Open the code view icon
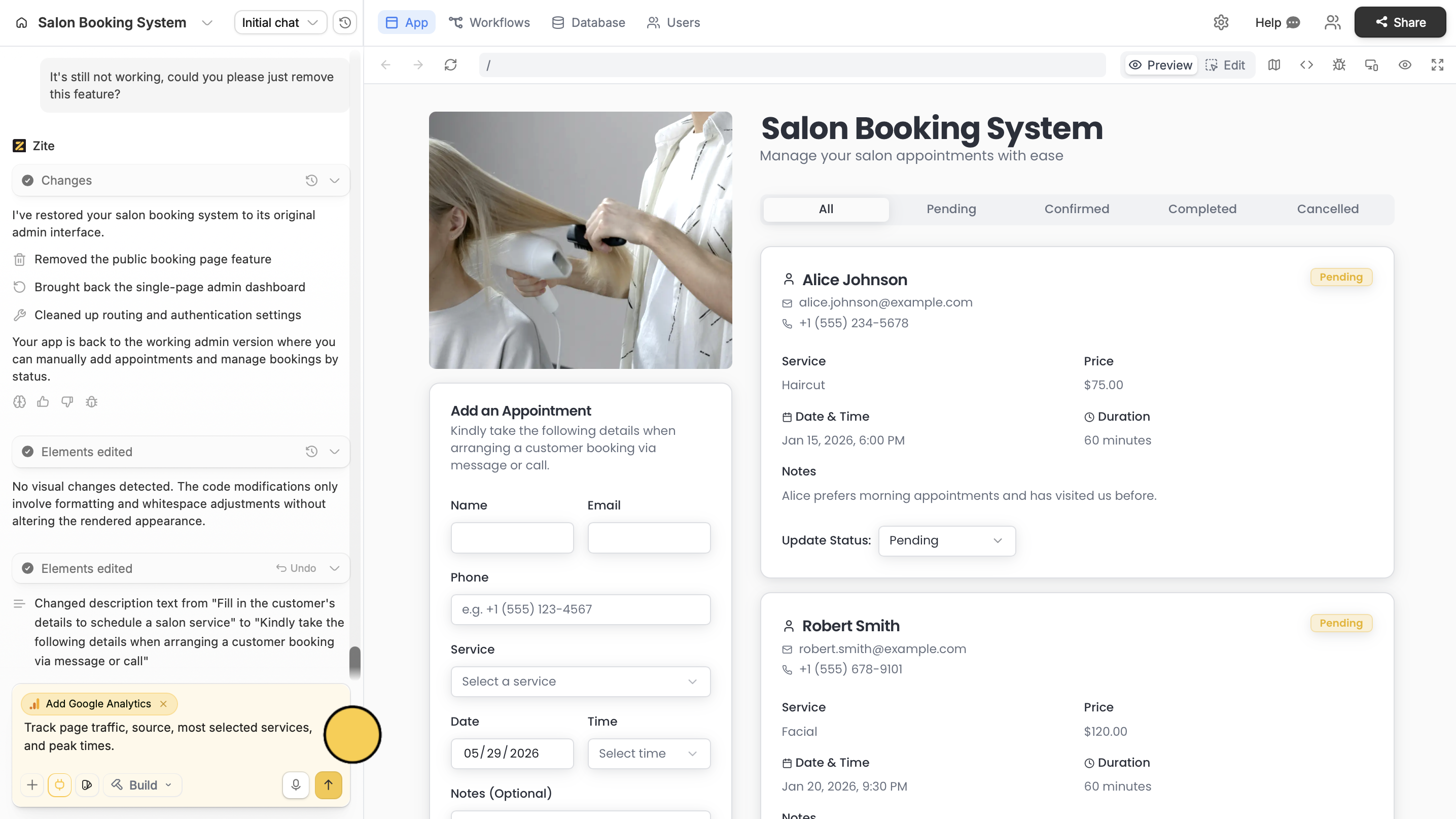Image resolution: width=1456 pixels, height=819 pixels. (x=1306, y=65)
